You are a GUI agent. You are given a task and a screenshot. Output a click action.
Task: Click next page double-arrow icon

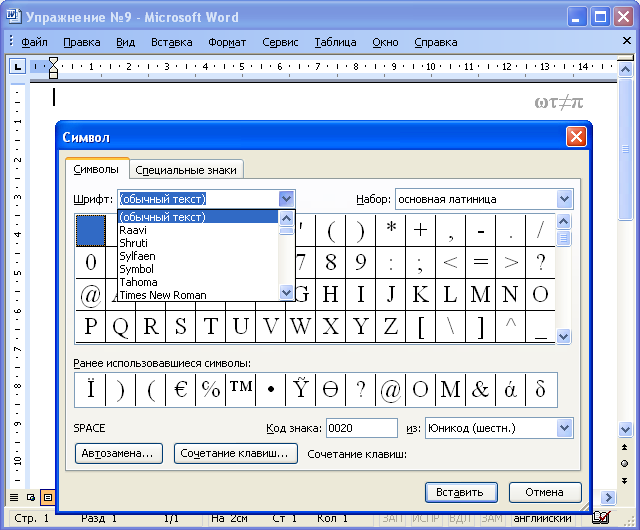click(x=624, y=481)
